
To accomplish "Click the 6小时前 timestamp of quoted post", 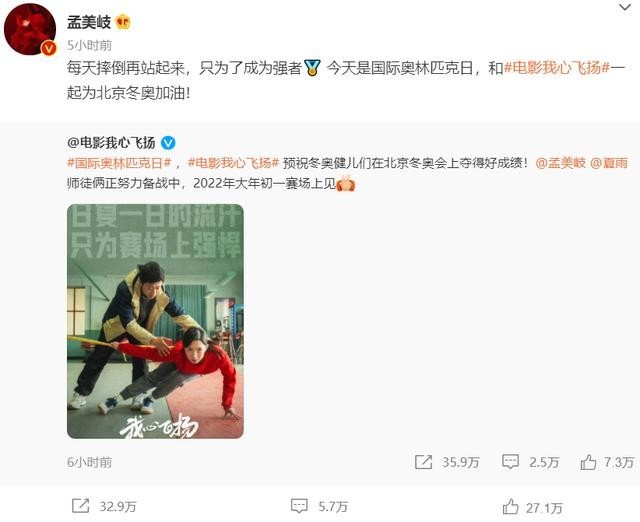I will click(89, 462).
